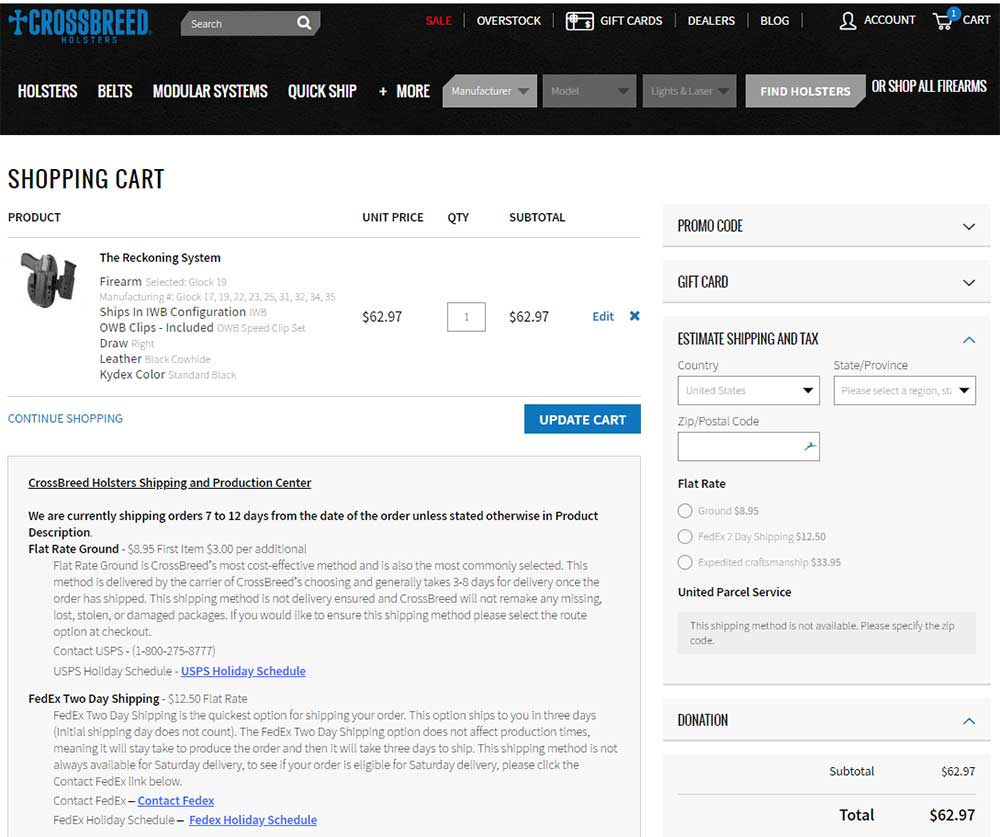Open the gift cards icon link
This screenshot has height=837, width=1000.
pos(579,21)
